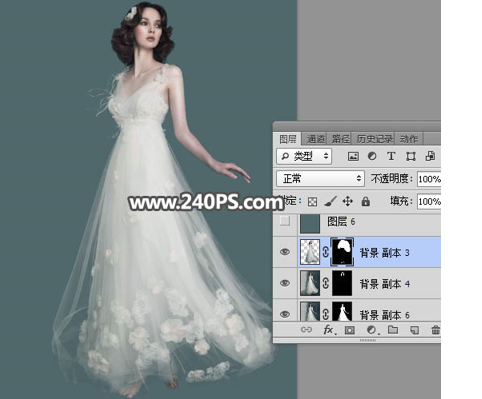Click the lock image pixels brush icon
Viewport: 482px width, 399px height.
(x=330, y=201)
